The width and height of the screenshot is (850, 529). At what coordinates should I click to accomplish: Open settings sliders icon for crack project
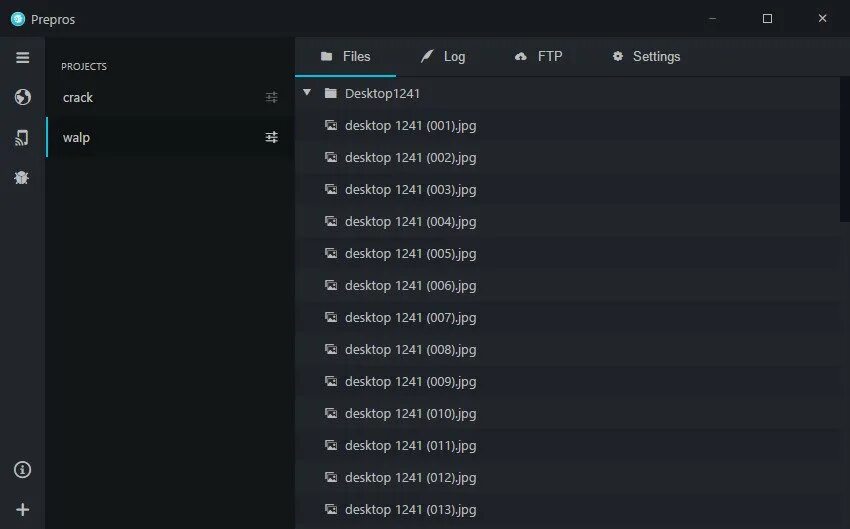(x=272, y=98)
